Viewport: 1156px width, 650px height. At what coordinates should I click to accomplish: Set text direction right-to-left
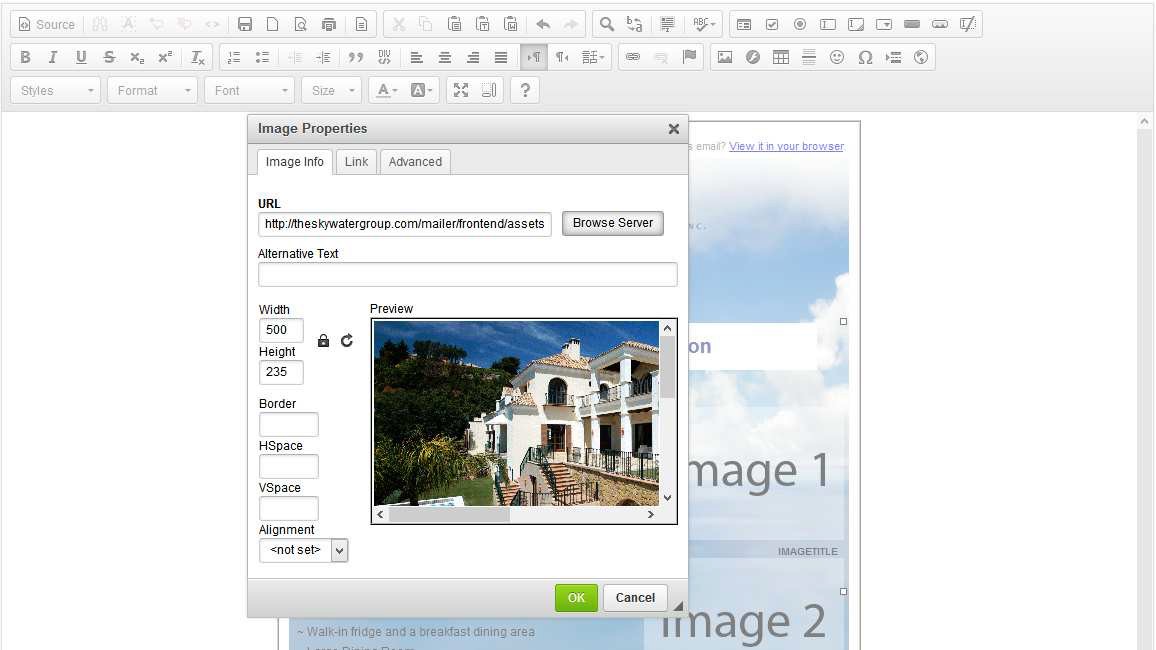(562, 57)
